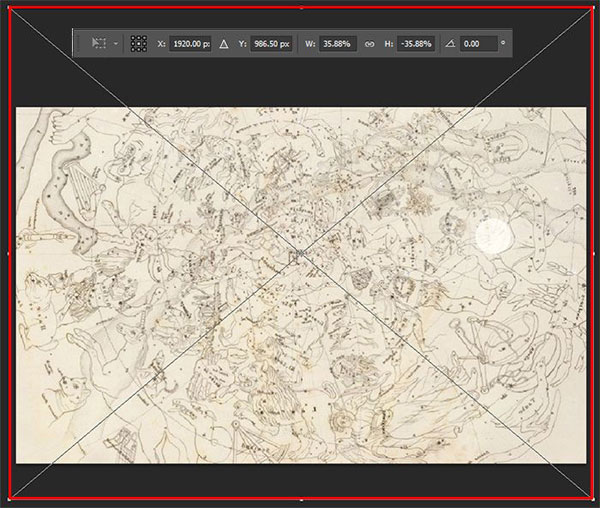
Task: Click the Free Transform tool icon
Action: [x=99, y=43]
